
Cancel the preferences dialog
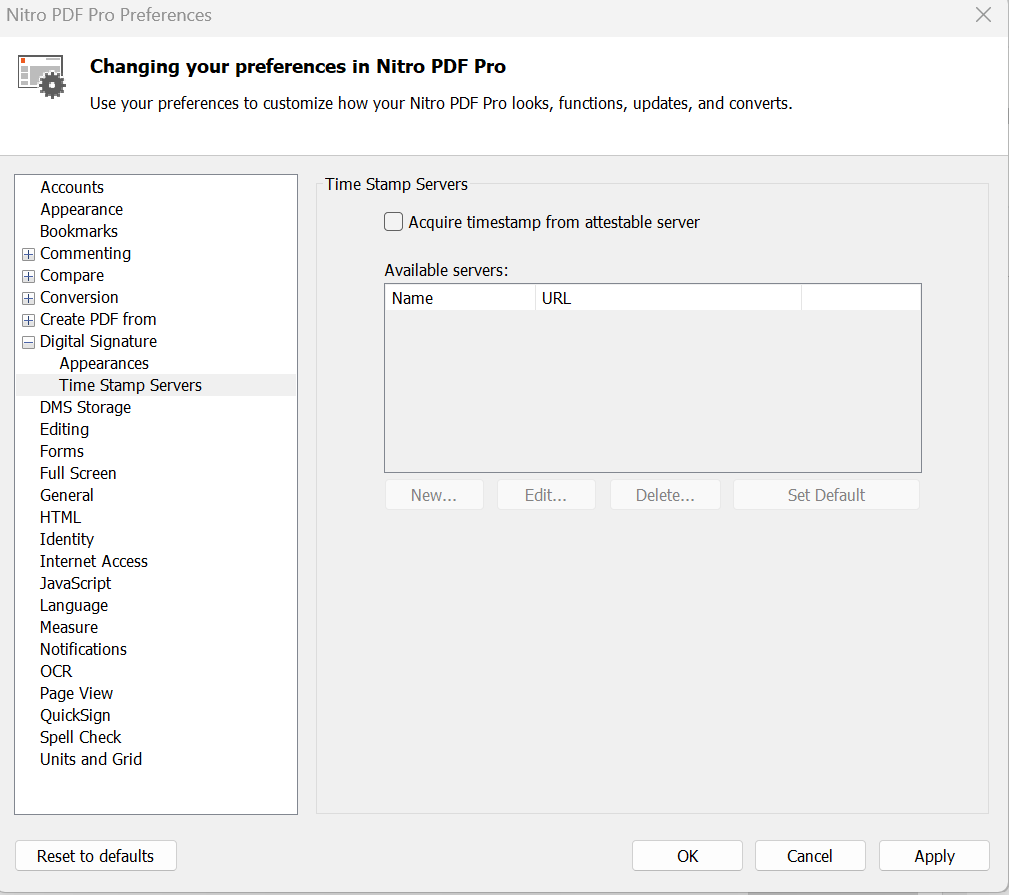(x=810, y=856)
